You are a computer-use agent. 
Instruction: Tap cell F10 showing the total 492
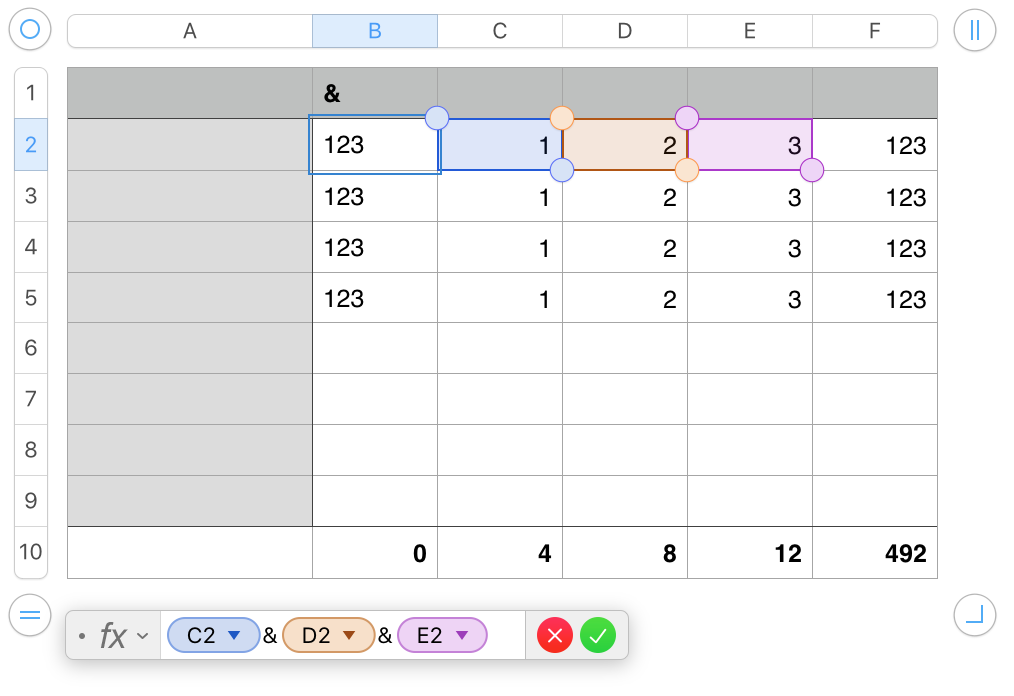pos(874,553)
